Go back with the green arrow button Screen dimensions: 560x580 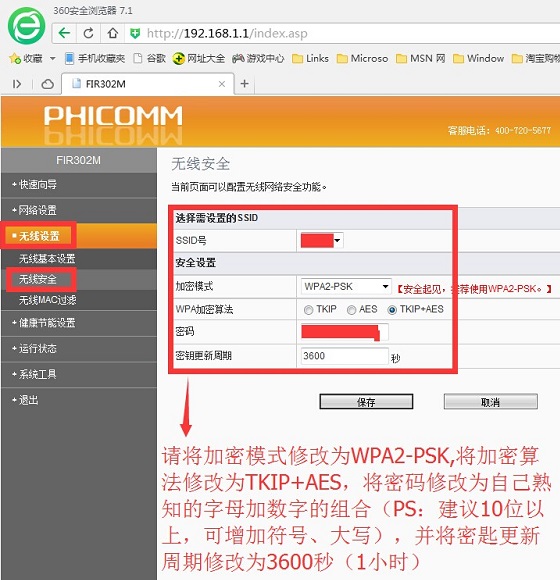coord(64,33)
